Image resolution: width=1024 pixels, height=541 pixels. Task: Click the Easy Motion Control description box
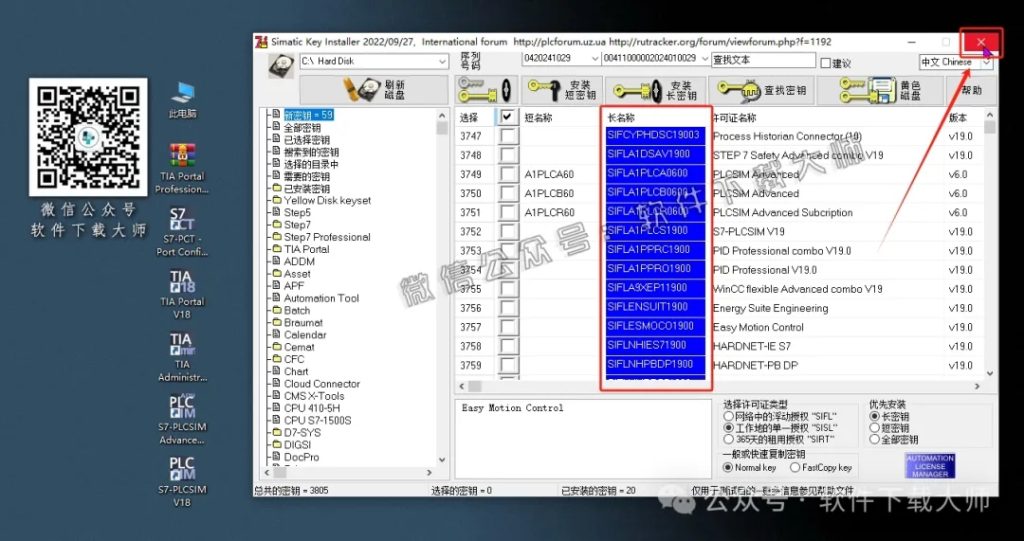click(583, 438)
